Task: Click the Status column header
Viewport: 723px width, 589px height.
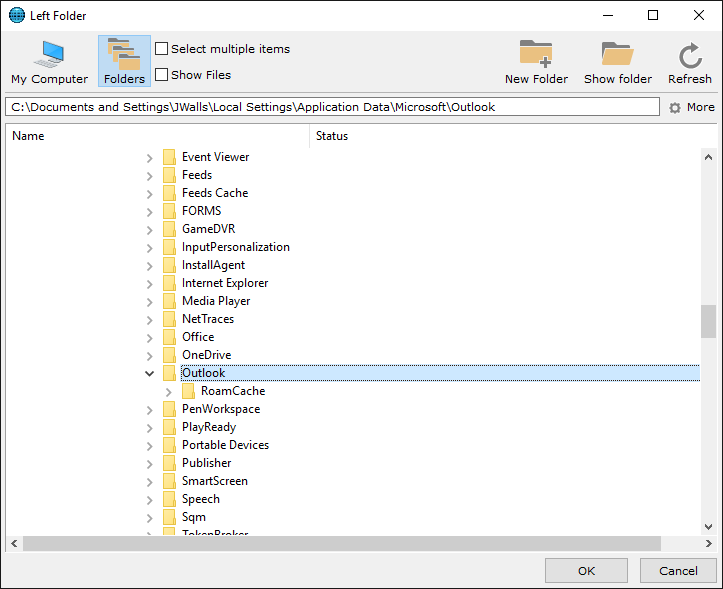Action: [332, 136]
